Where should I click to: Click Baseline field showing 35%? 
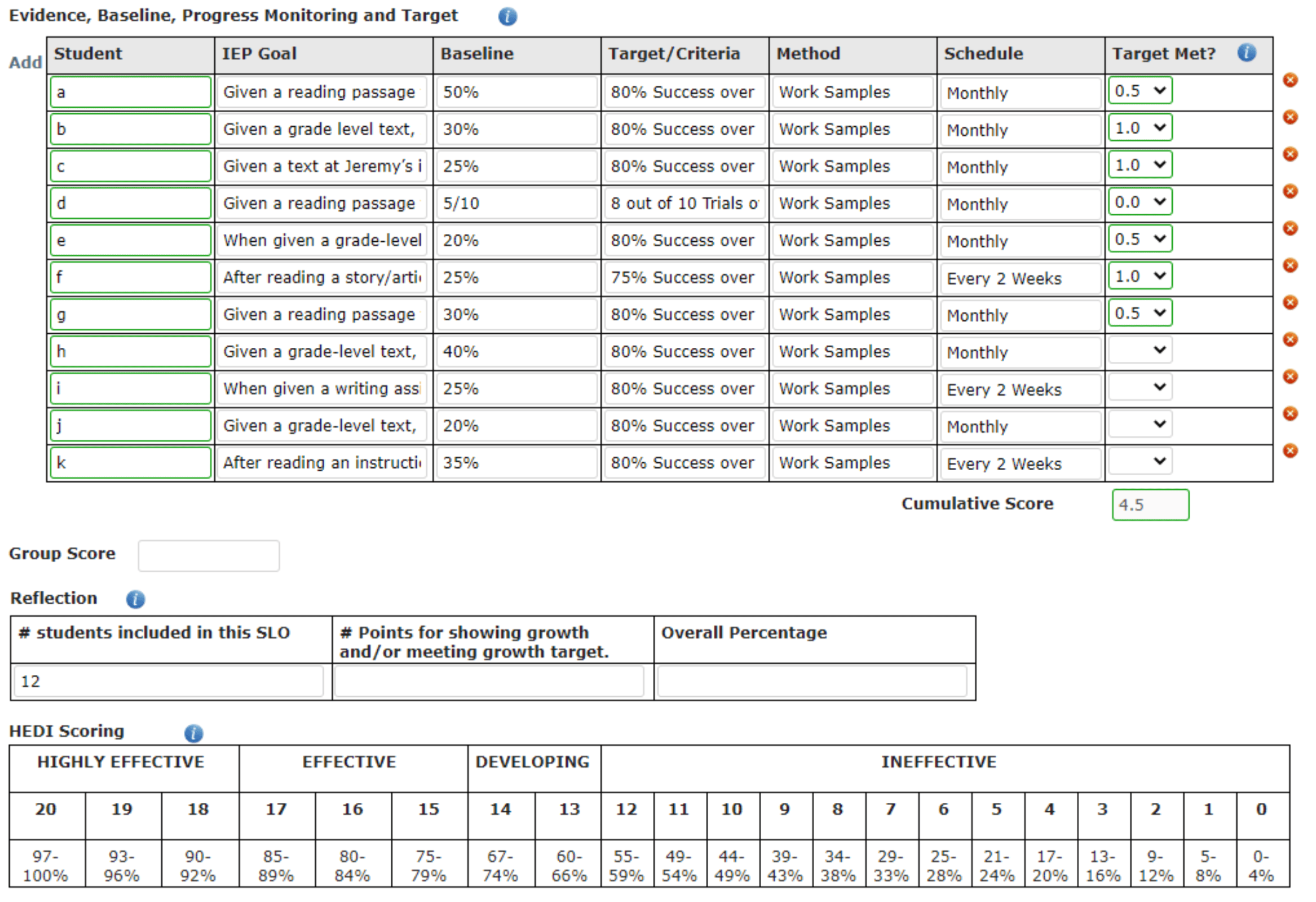pyautogui.click(x=516, y=463)
